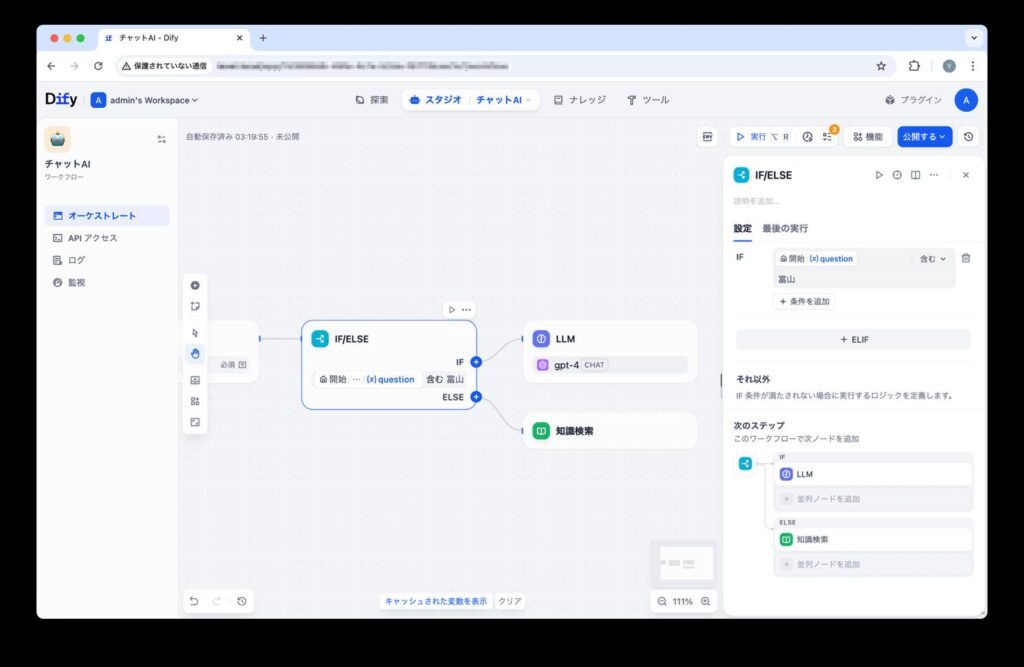Zoom in using the plus control near 111%
The image size is (1024, 667).
pyautogui.click(x=705, y=603)
